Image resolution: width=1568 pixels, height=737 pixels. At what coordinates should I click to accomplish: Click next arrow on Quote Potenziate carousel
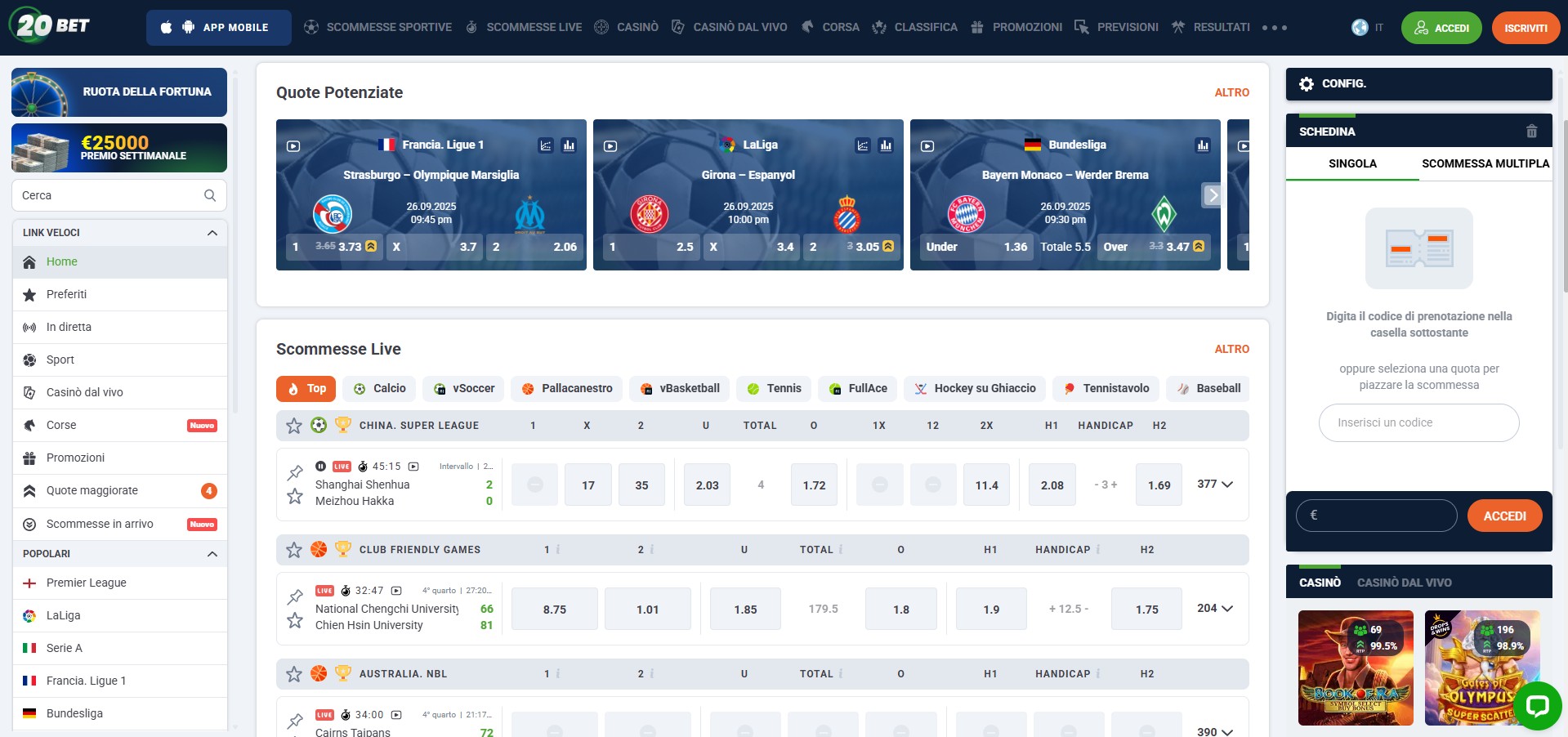(x=1213, y=195)
